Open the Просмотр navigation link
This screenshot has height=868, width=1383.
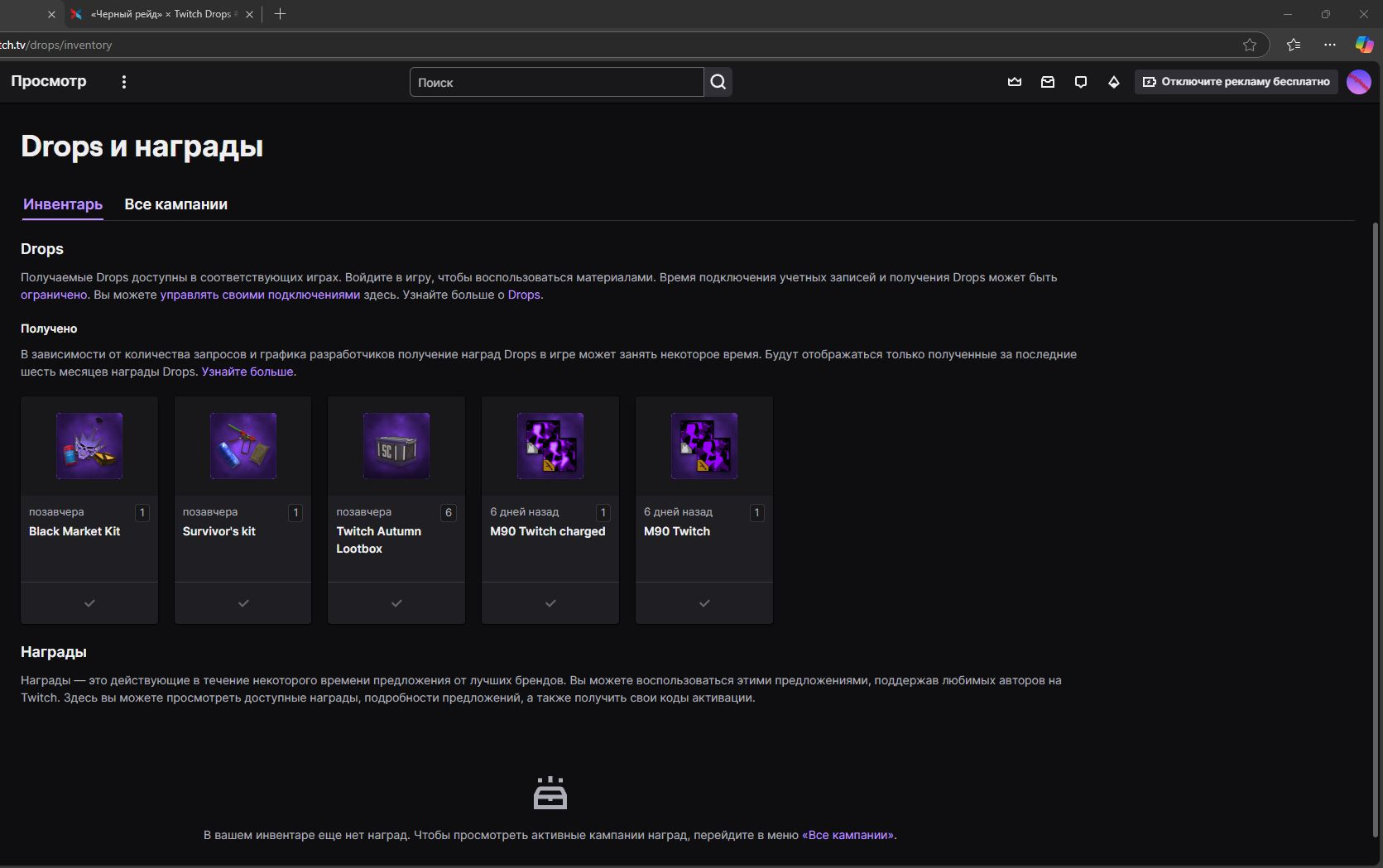[x=49, y=81]
